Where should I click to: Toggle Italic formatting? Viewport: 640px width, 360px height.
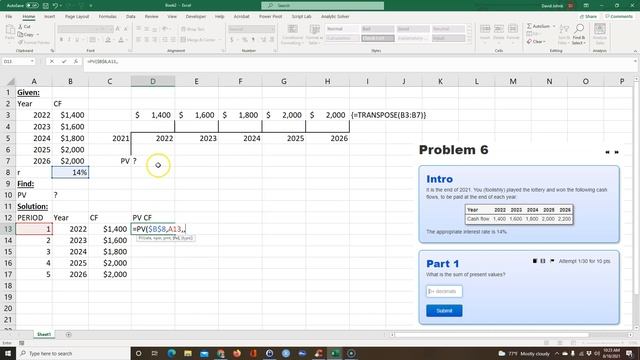(69, 40)
